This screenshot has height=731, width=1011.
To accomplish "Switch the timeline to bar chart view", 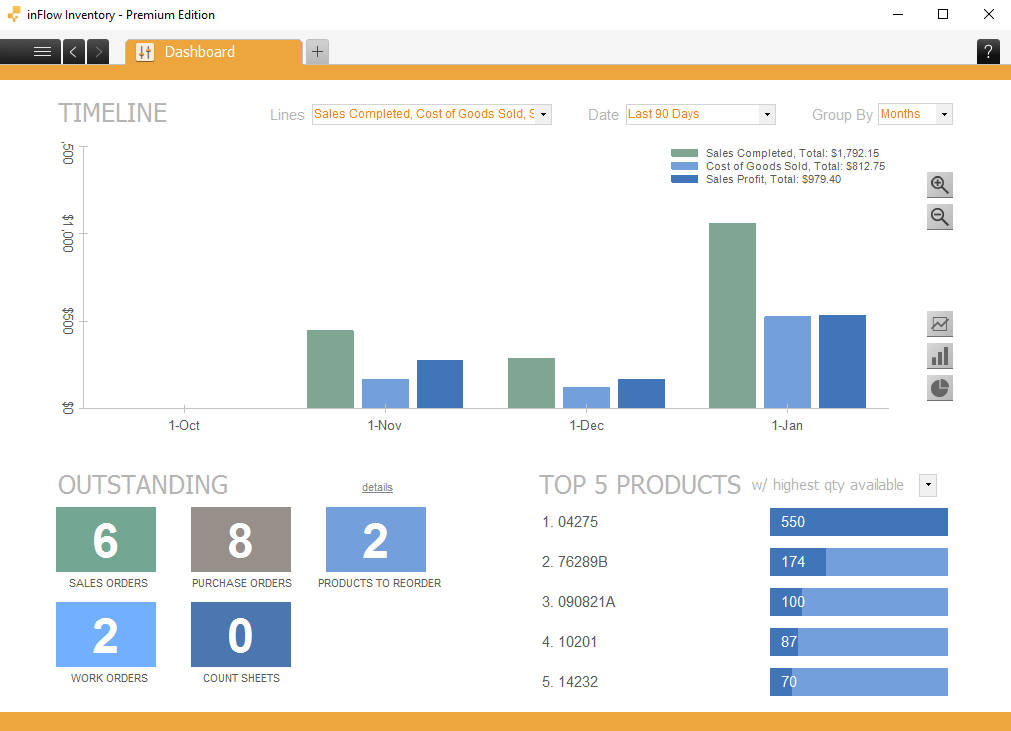I will click(939, 355).
